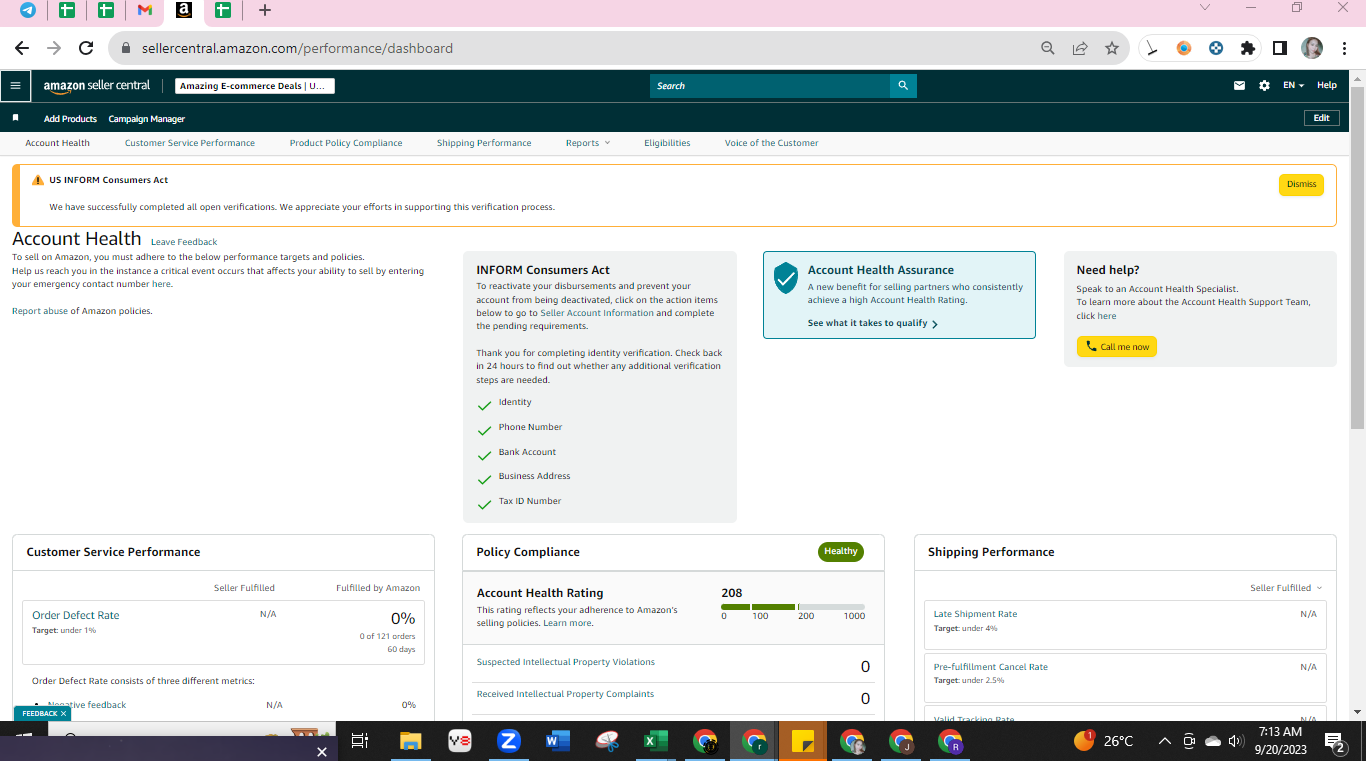Click the Learn more link under Account Health Rating
1366x761 pixels.
pos(567,623)
